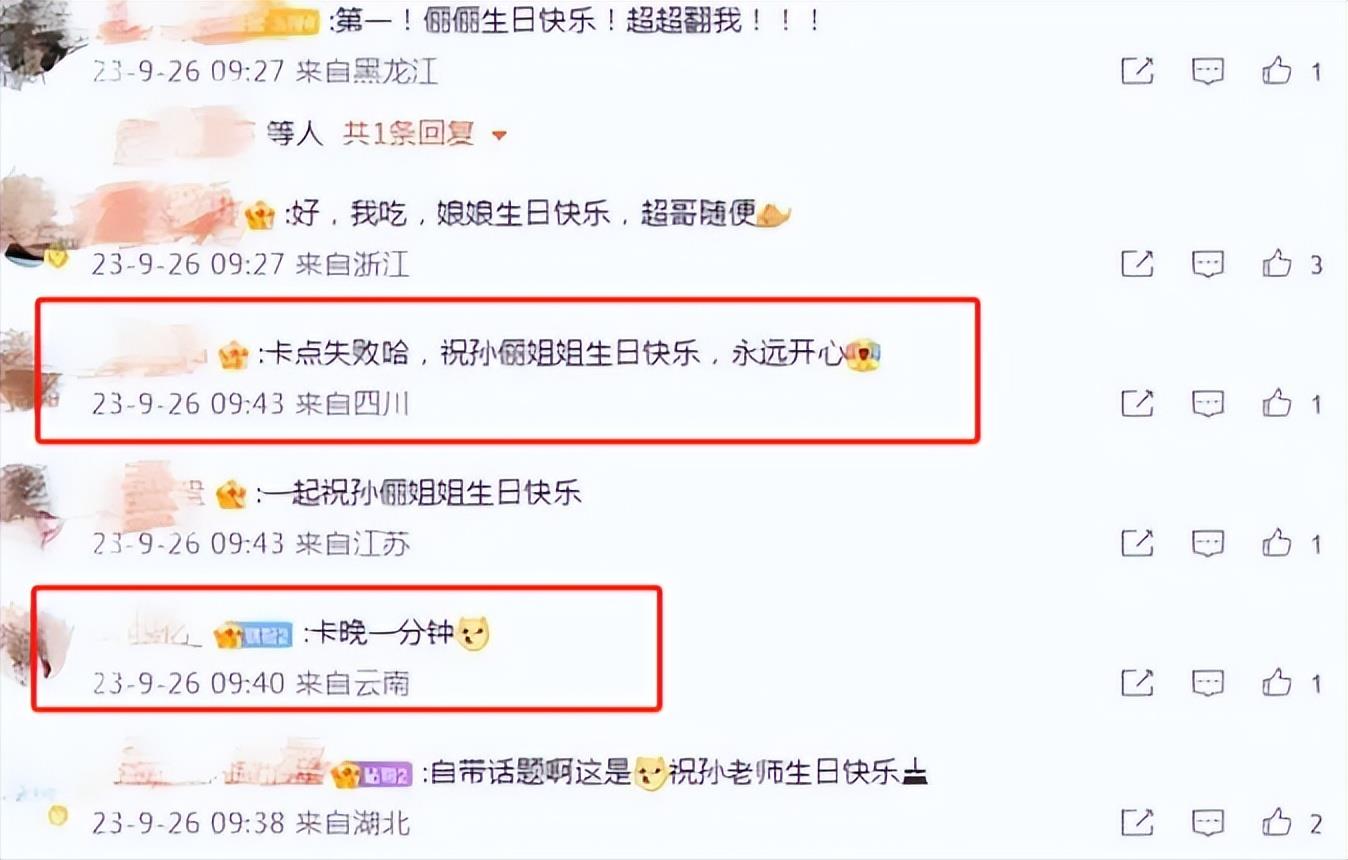Like the comment from 黑龙江
1348x860 pixels.
pos(1277,71)
